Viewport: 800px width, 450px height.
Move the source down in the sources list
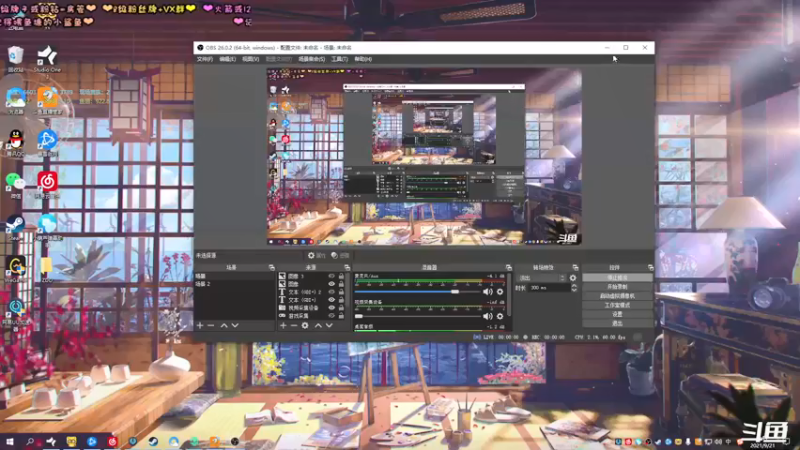(329, 326)
